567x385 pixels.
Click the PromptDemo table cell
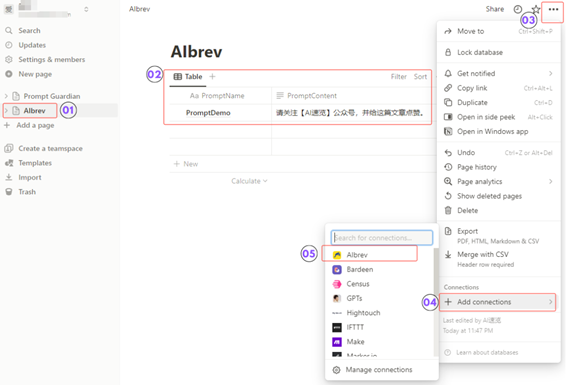coord(220,113)
